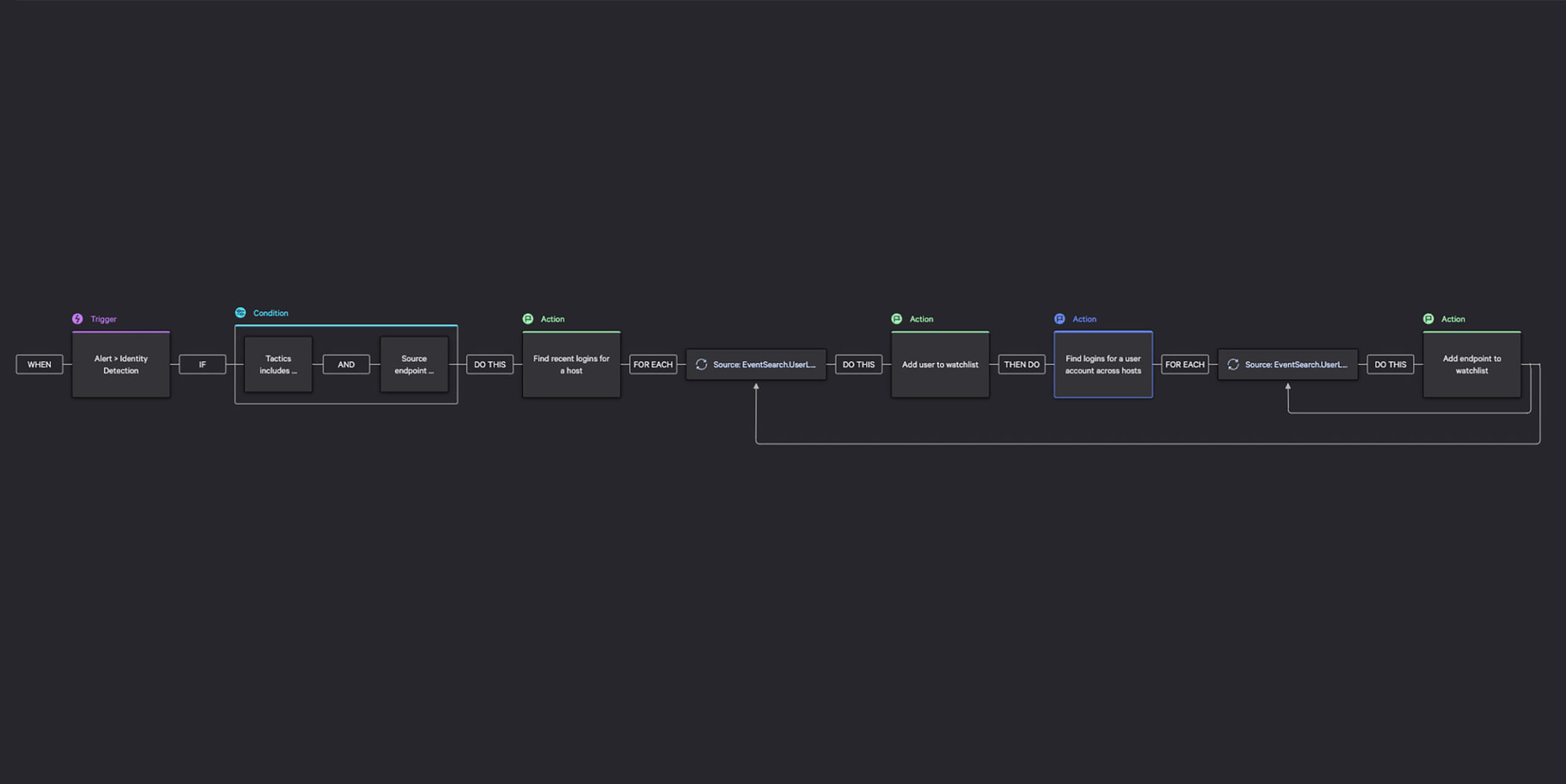Click the AND operator between conditions
This screenshot has height=784, width=1566.
pos(346,364)
